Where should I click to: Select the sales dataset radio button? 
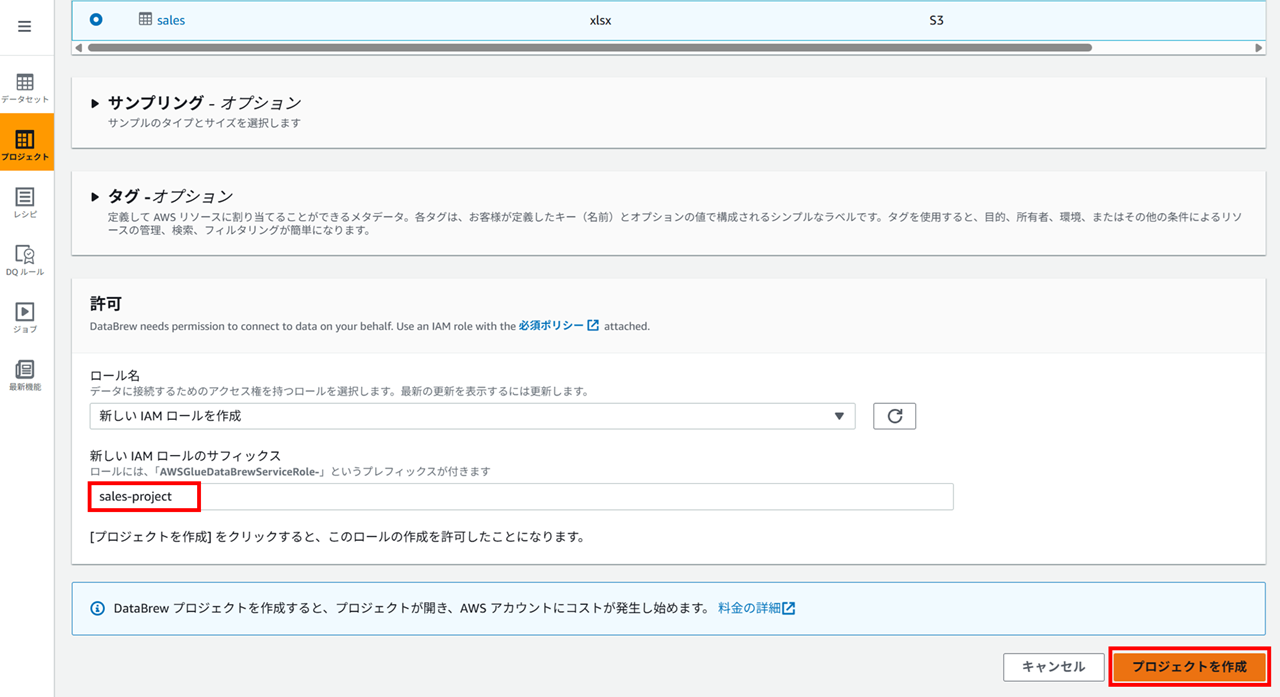click(96, 19)
